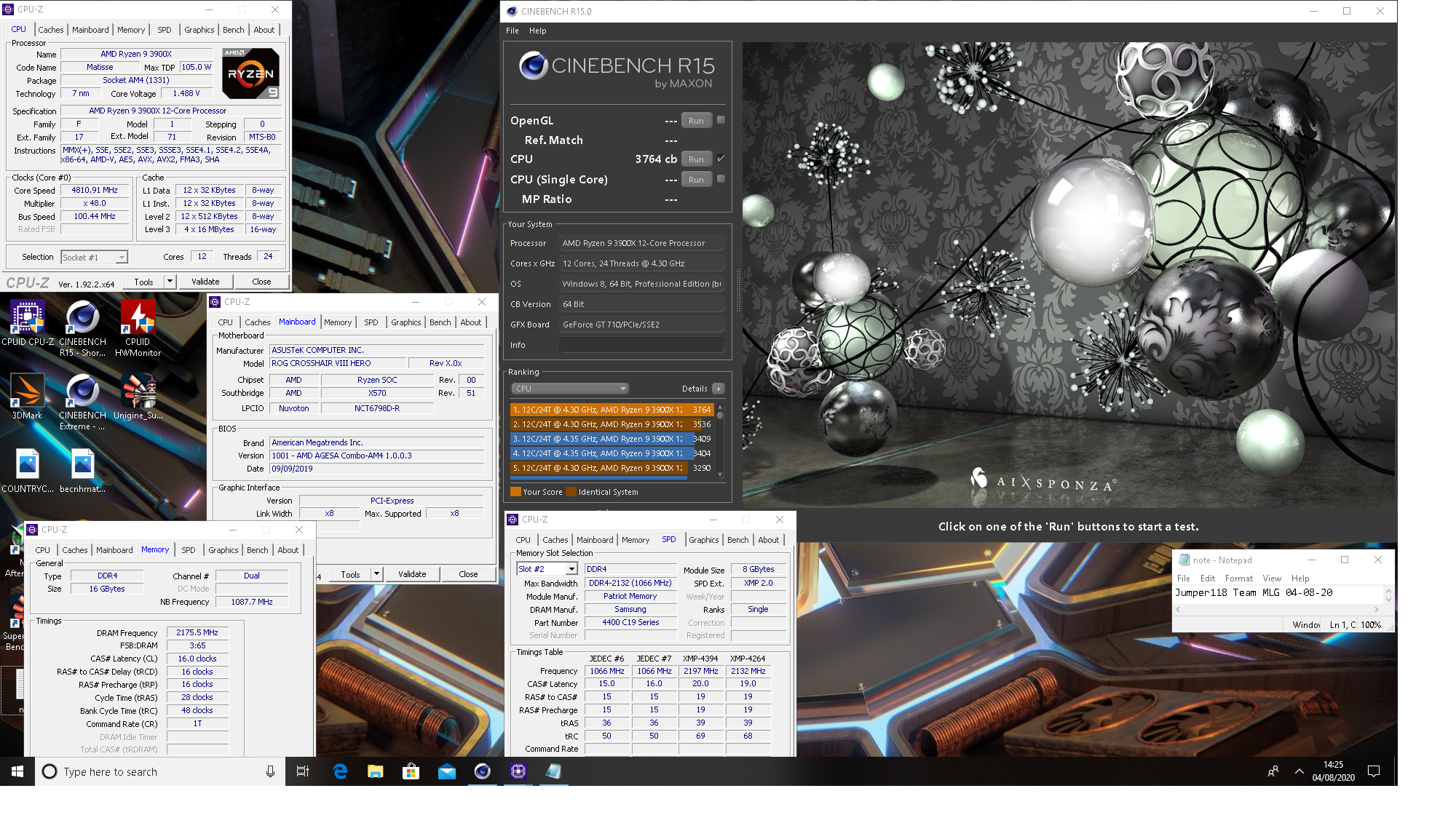Activate the microphone in taskbar search
The width and height of the screenshot is (1456, 815).
[x=270, y=771]
